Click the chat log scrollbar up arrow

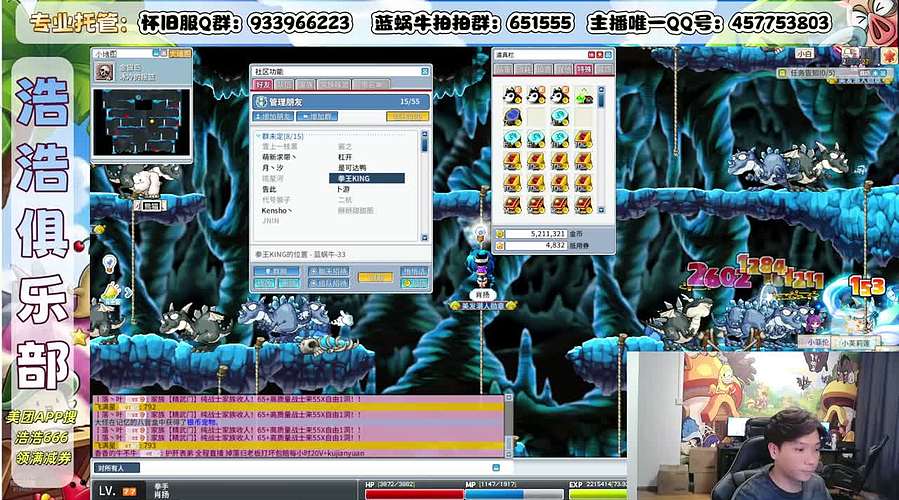(x=508, y=397)
